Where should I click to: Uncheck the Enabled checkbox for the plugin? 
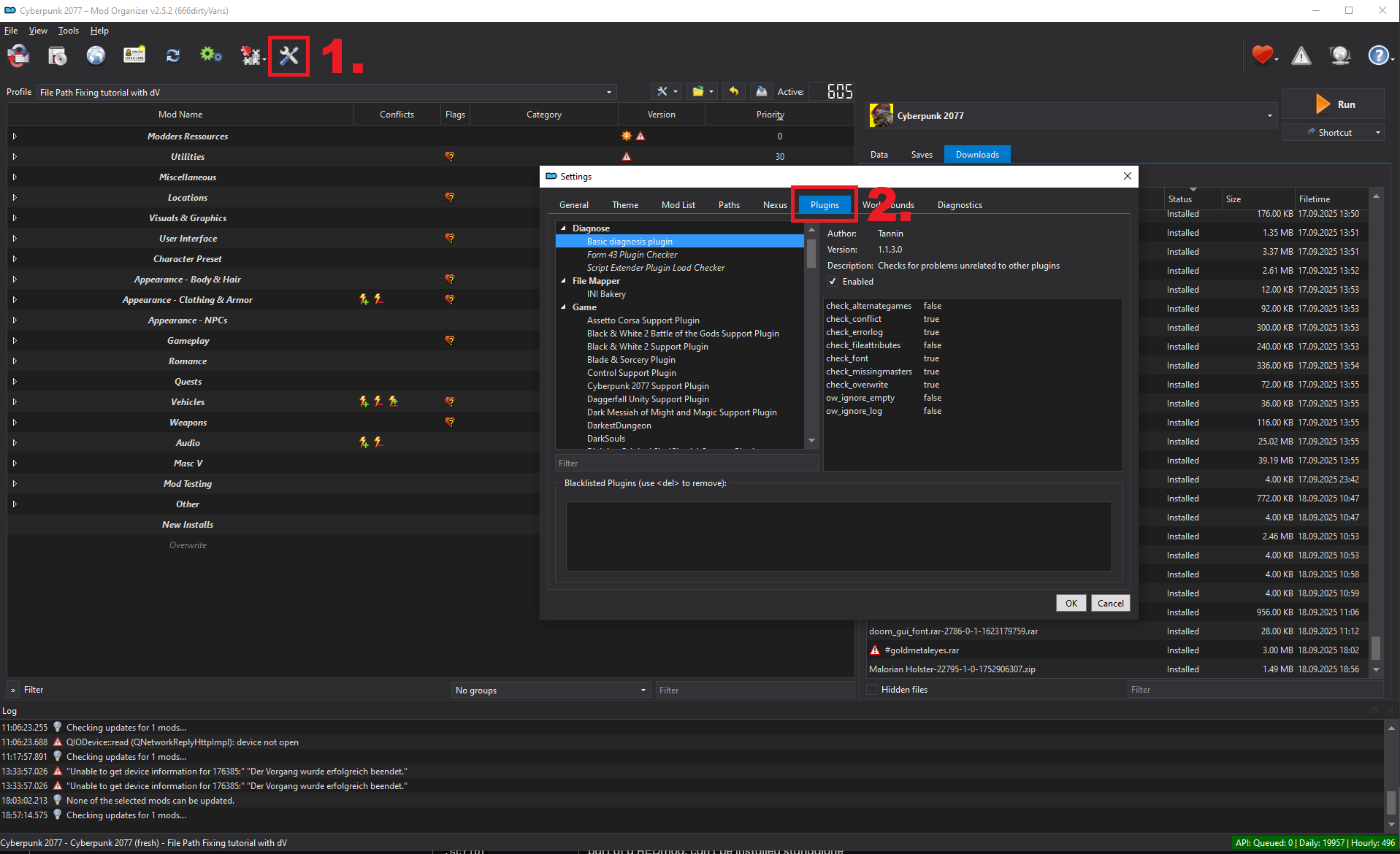[833, 282]
